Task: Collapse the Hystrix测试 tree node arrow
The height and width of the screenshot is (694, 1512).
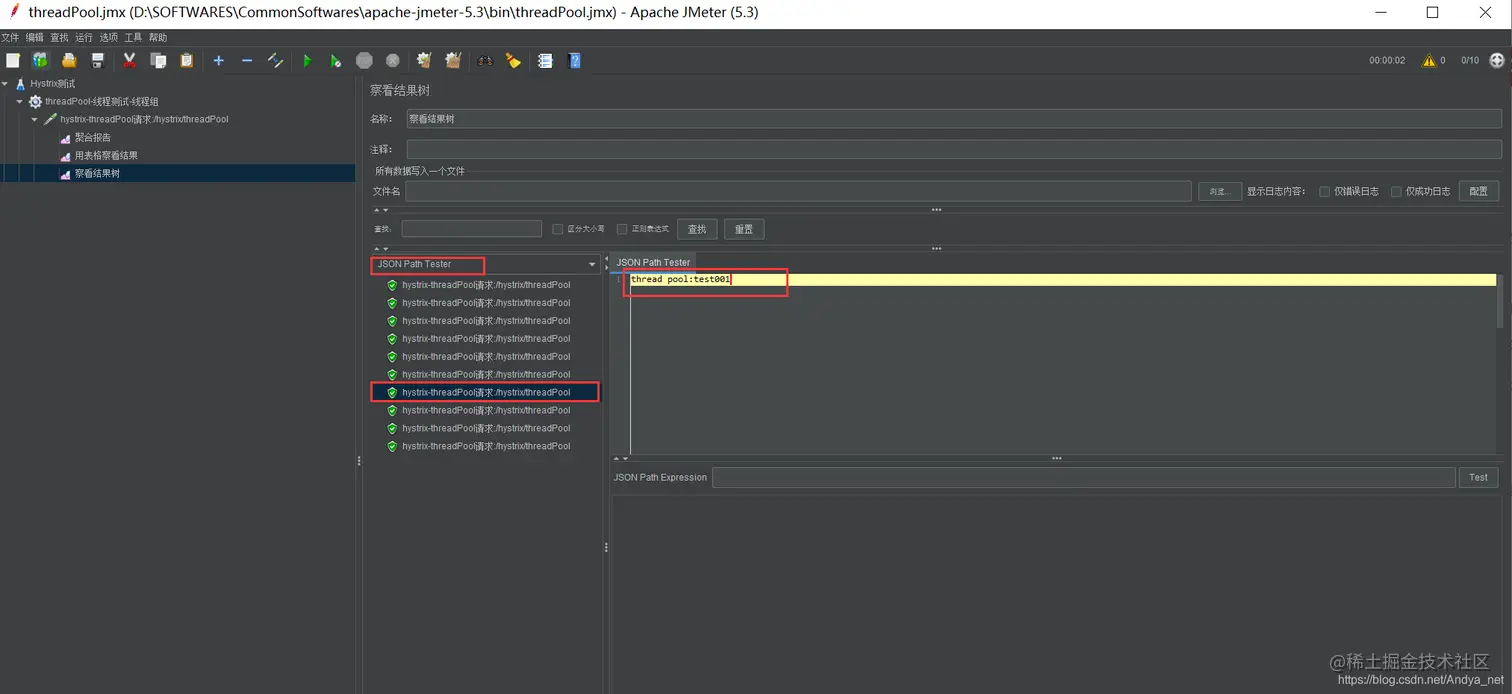Action: coord(6,84)
